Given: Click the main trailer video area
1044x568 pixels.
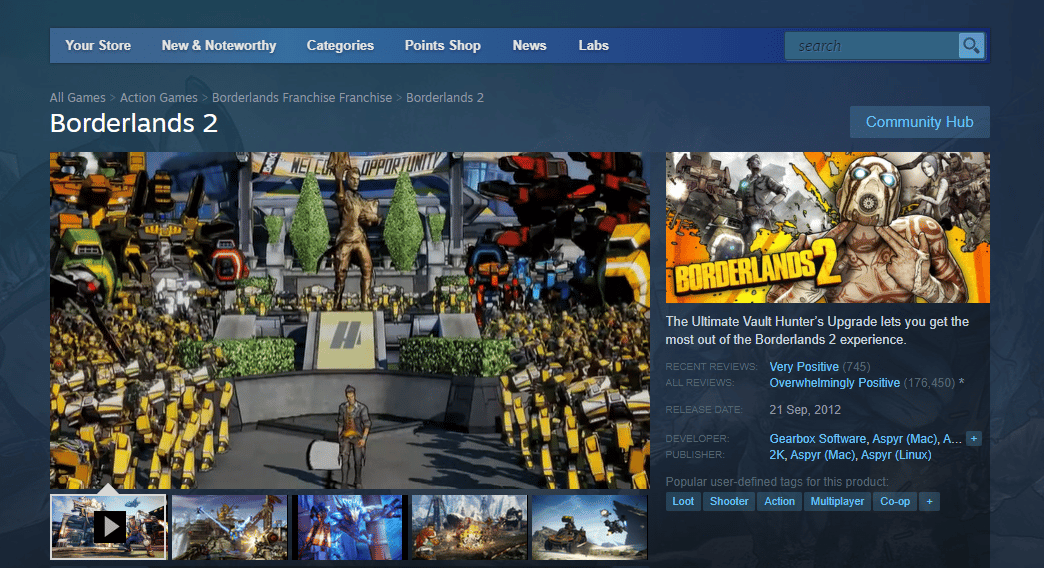Looking at the screenshot, I should click(350, 320).
